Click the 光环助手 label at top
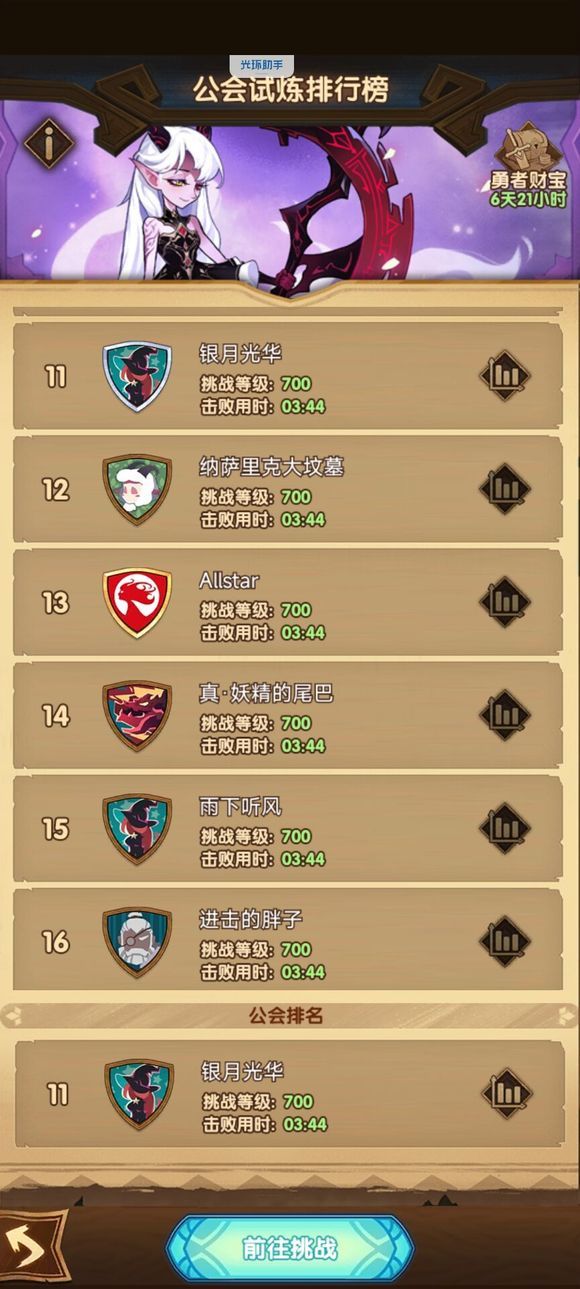Image resolution: width=580 pixels, height=1289 pixels. tap(262, 65)
